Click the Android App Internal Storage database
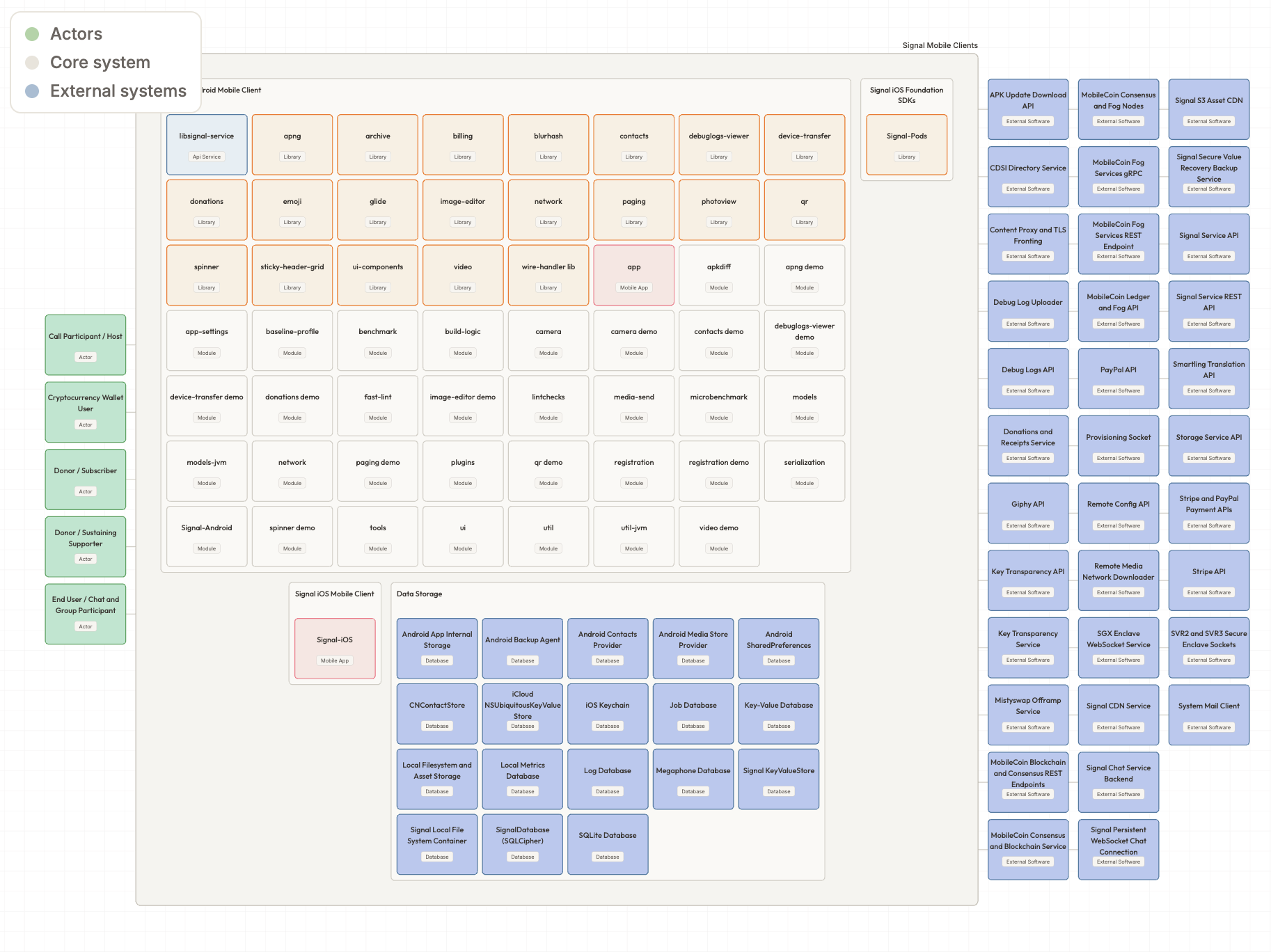 437,649
